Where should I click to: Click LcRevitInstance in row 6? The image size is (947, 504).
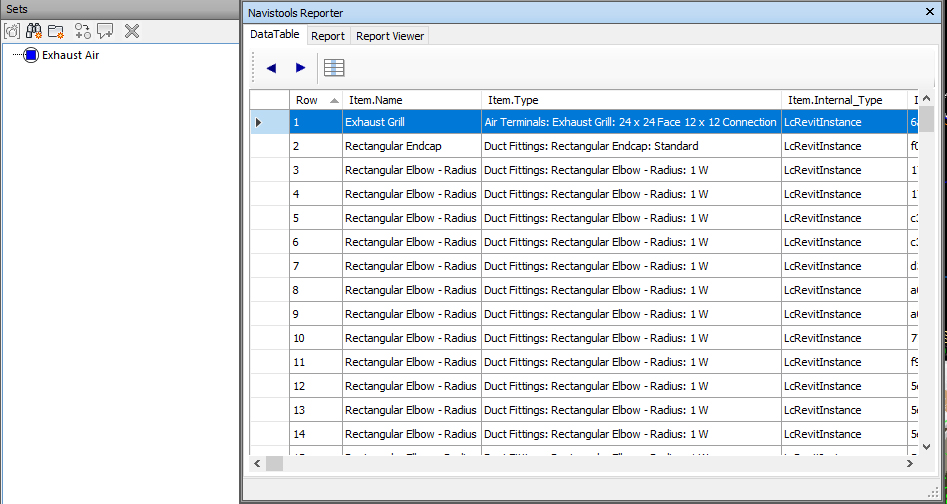[844, 242]
